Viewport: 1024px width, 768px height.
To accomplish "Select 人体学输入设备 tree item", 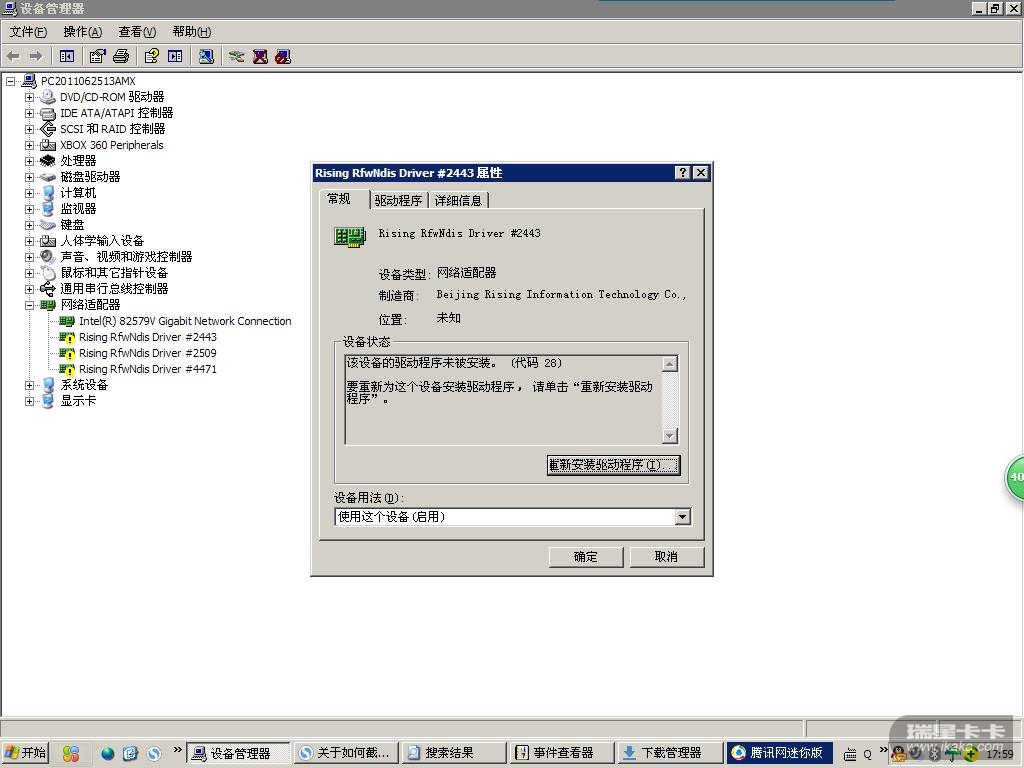I will point(102,241).
